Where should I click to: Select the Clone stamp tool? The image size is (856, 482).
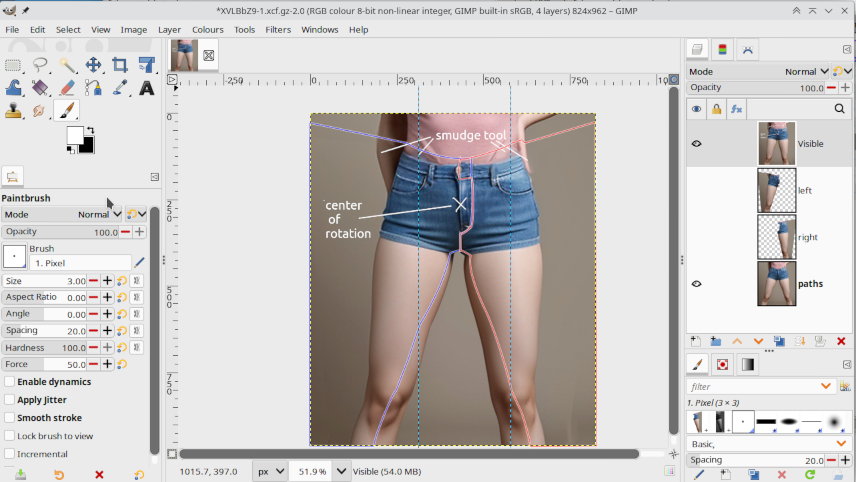point(14,111)
